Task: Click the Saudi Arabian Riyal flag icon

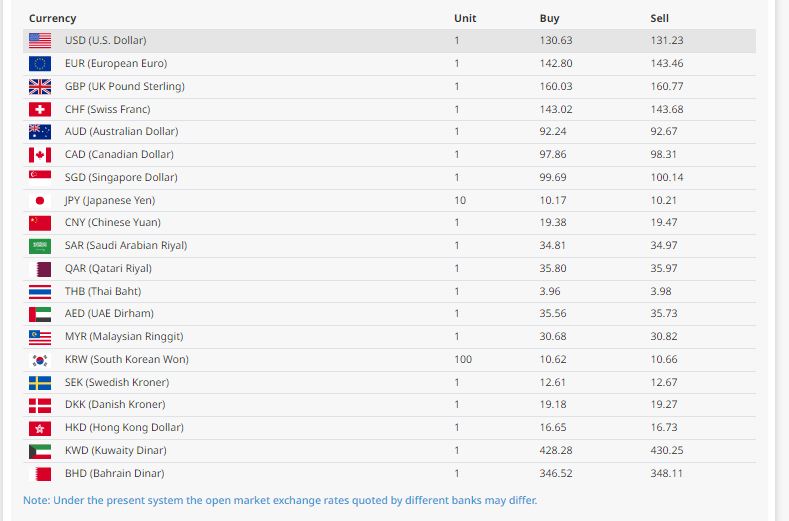Action: 40,246
